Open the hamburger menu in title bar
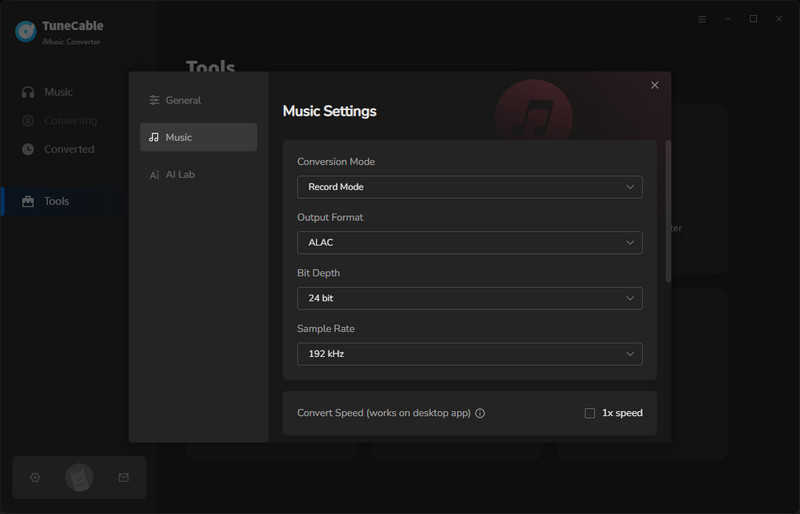This screenshot has height=514, width=800. (x=702, y=19)
